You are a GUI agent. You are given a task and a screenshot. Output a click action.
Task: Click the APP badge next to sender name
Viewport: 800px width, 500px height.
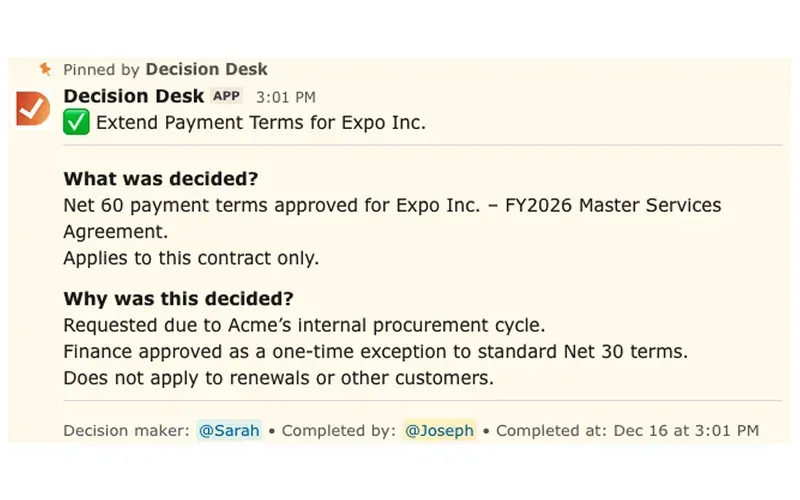pyautogui.click(x=226, y=96)
